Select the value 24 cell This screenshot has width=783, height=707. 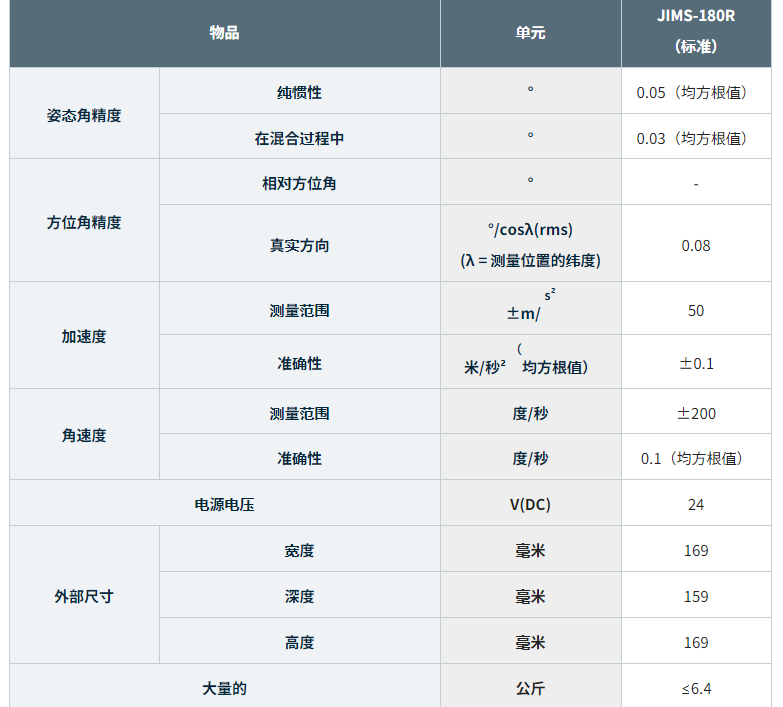pos(696,503)
